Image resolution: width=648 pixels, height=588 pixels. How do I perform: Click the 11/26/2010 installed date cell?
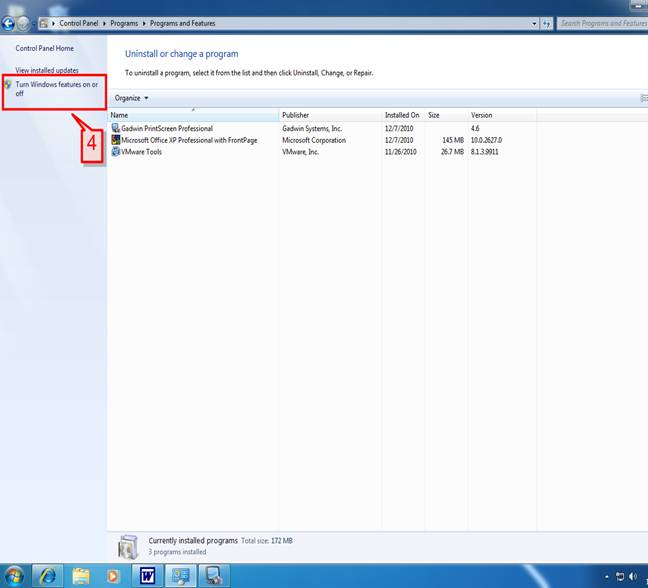(x=400, y=152)
